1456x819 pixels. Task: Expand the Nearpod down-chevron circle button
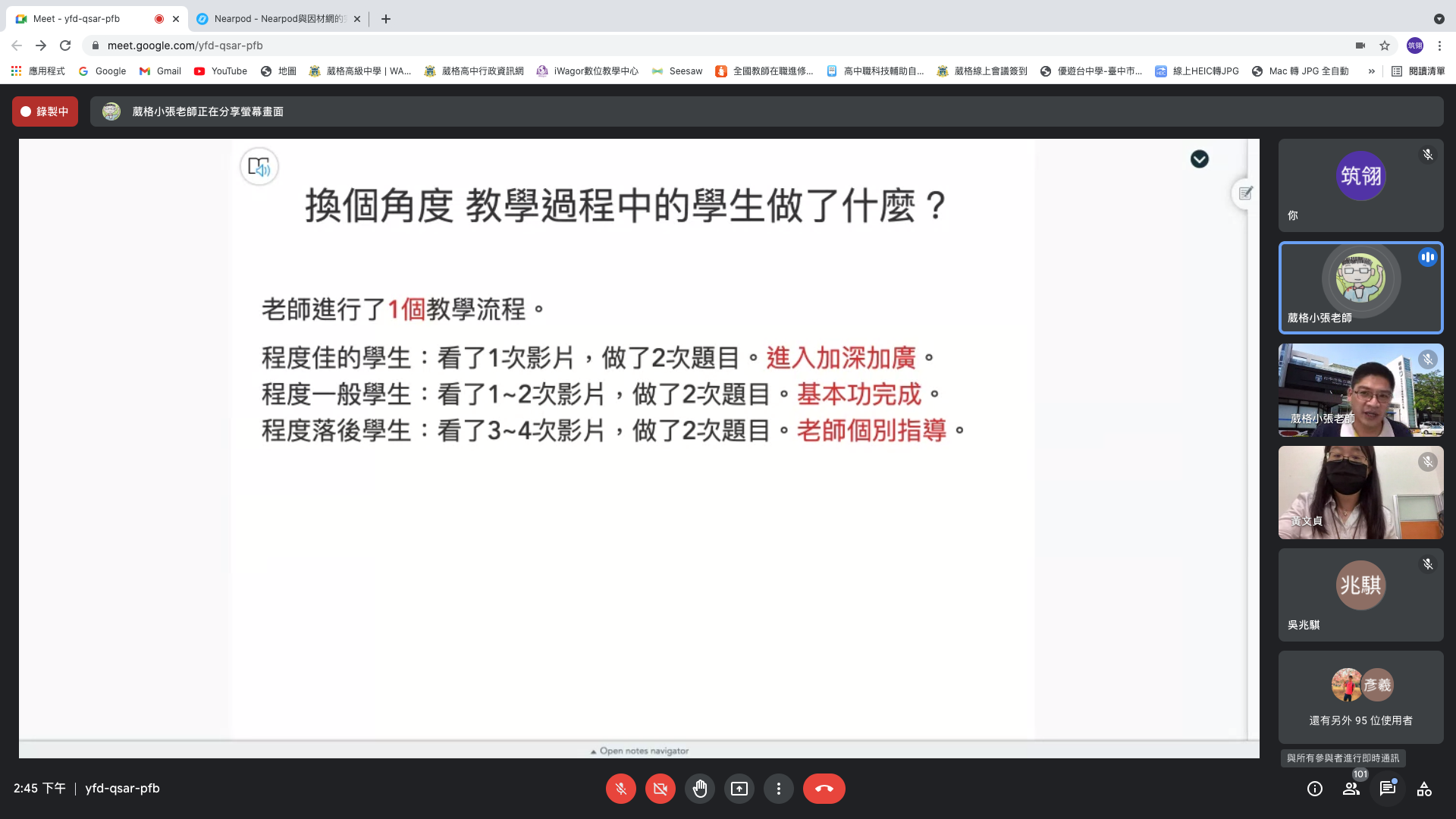pyautogui.click(x=1199, y=159)
